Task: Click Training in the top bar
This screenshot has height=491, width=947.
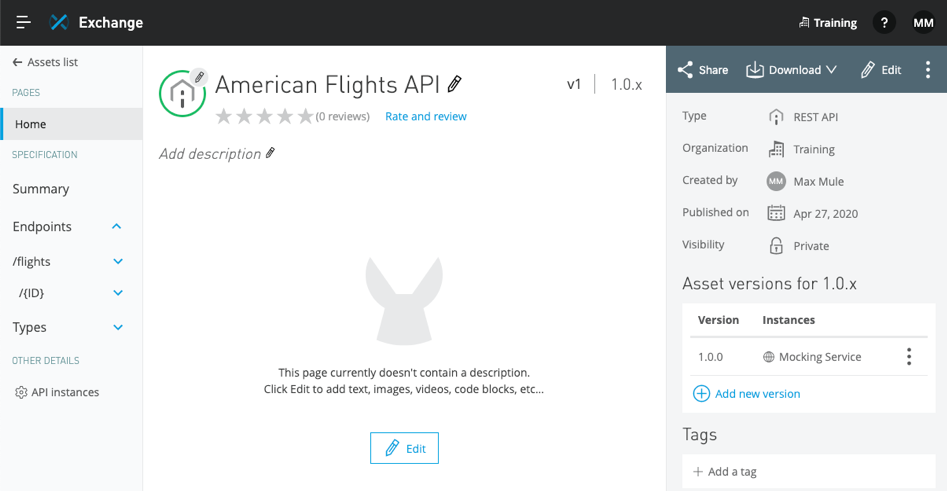Action: (835, 23)
